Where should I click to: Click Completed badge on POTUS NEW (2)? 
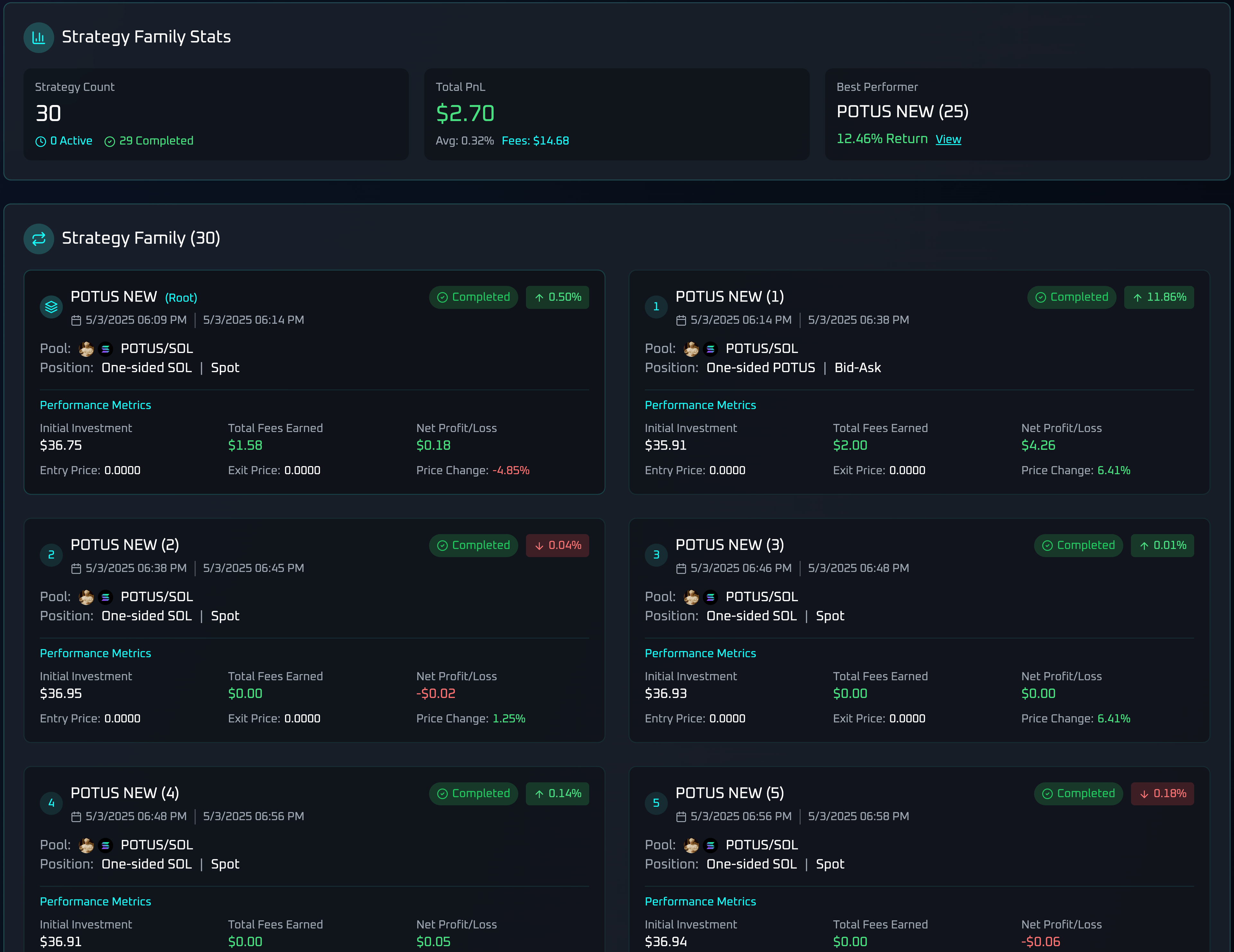pos(473,545)
